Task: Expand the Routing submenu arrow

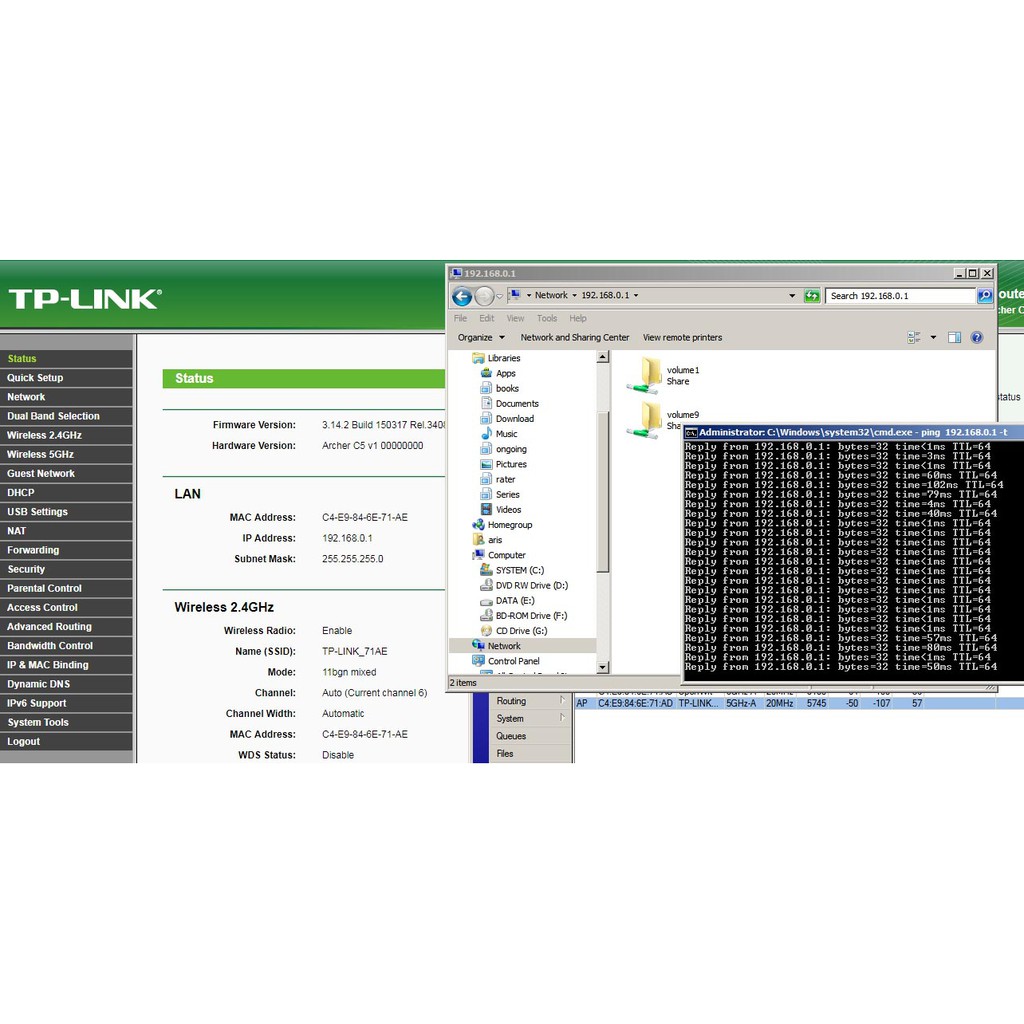Action: coord(562,700)
